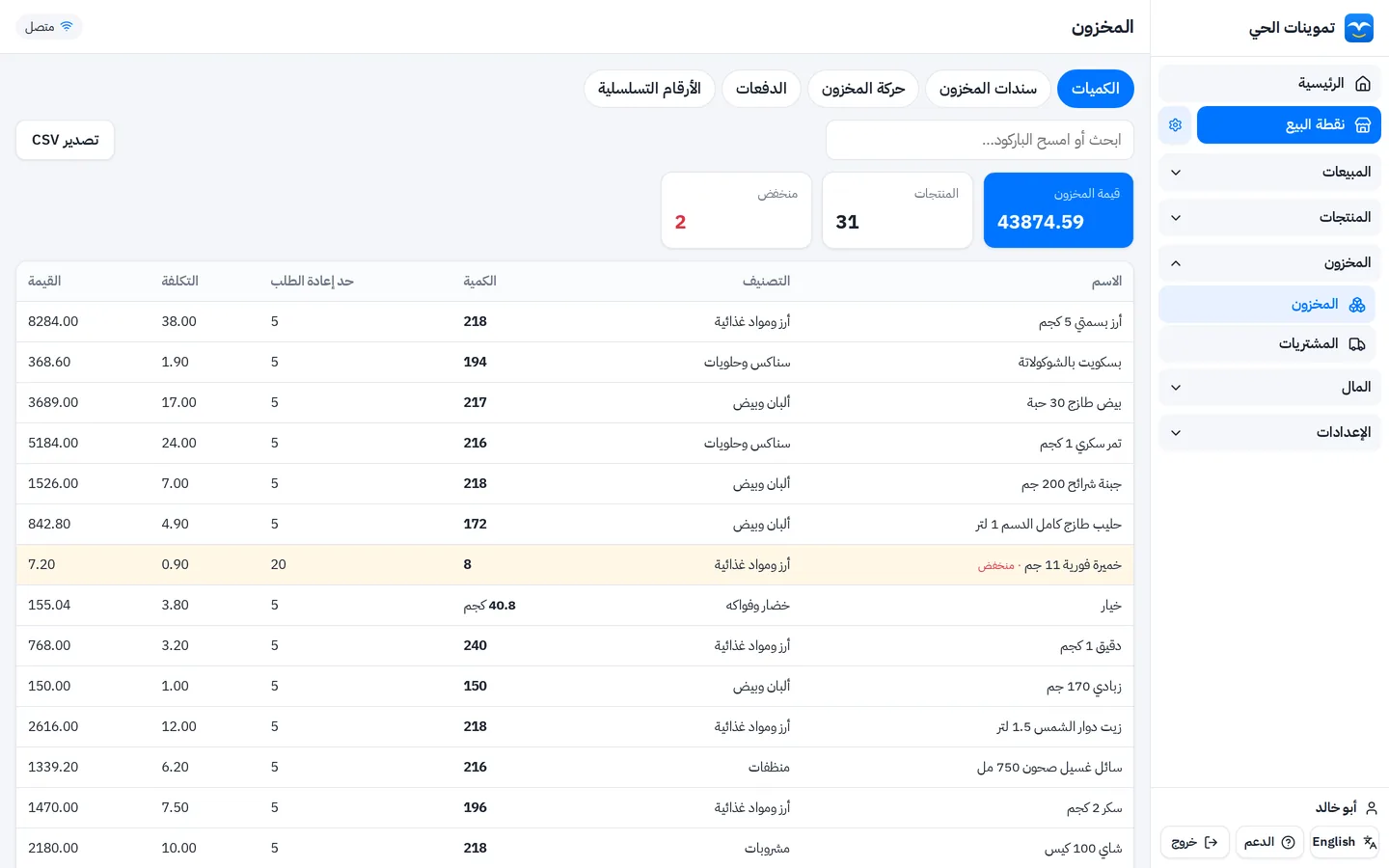Click the logout arrow icon in خروج
The image size is (1389, 868).
tap(1211, 843)
